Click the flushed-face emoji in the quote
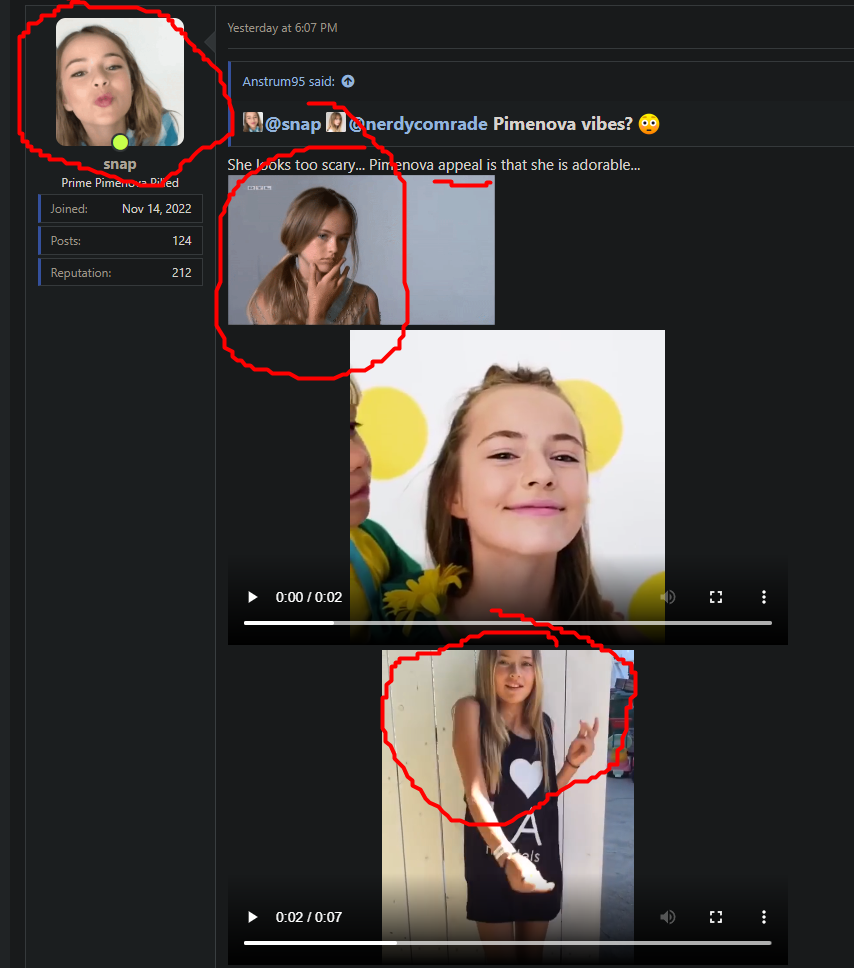Viewport: 854px width, 968px height. point(649,124)
